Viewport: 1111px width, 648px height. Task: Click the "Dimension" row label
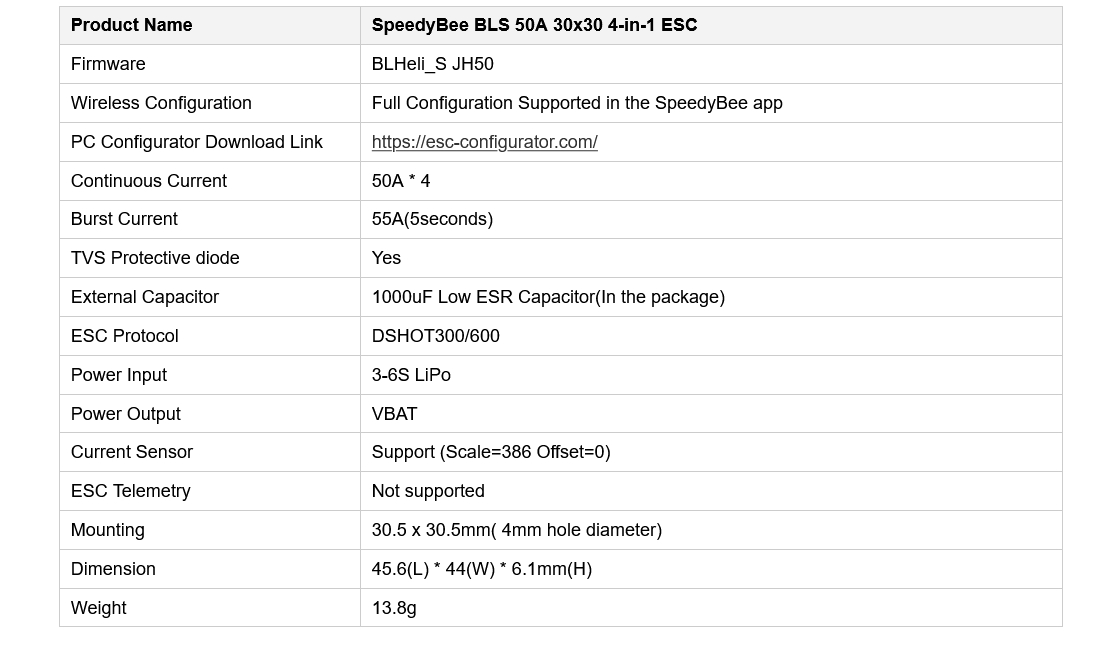[x=113, y=569]
